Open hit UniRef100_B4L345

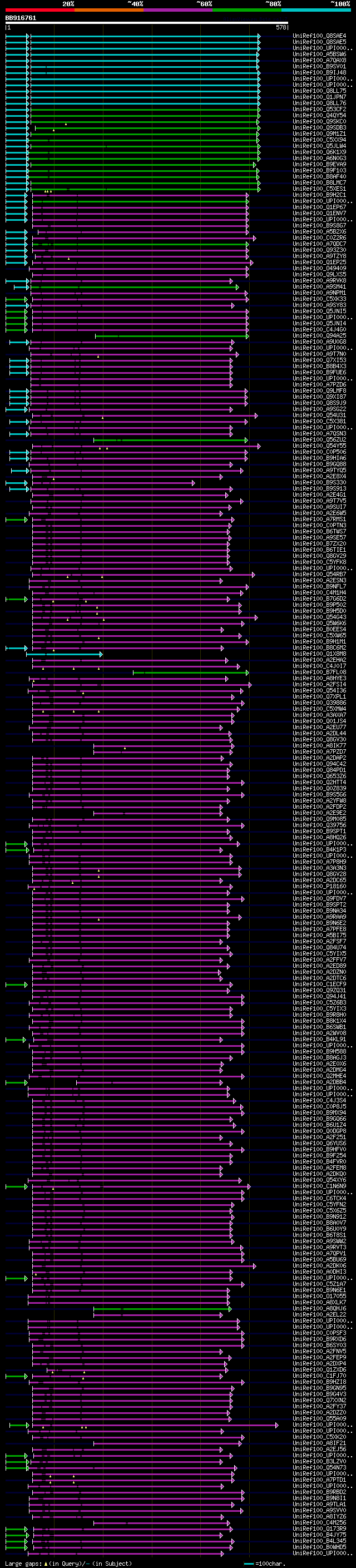click(x=319, y=1541)
